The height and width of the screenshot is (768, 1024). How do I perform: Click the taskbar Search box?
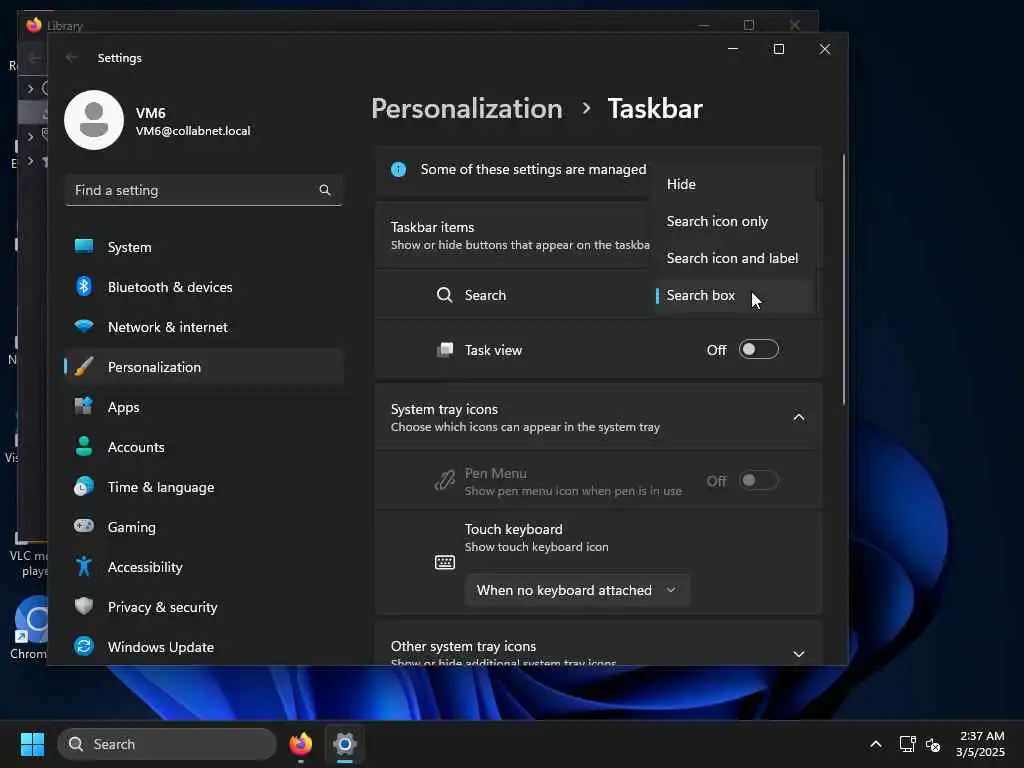click(167, 744)
